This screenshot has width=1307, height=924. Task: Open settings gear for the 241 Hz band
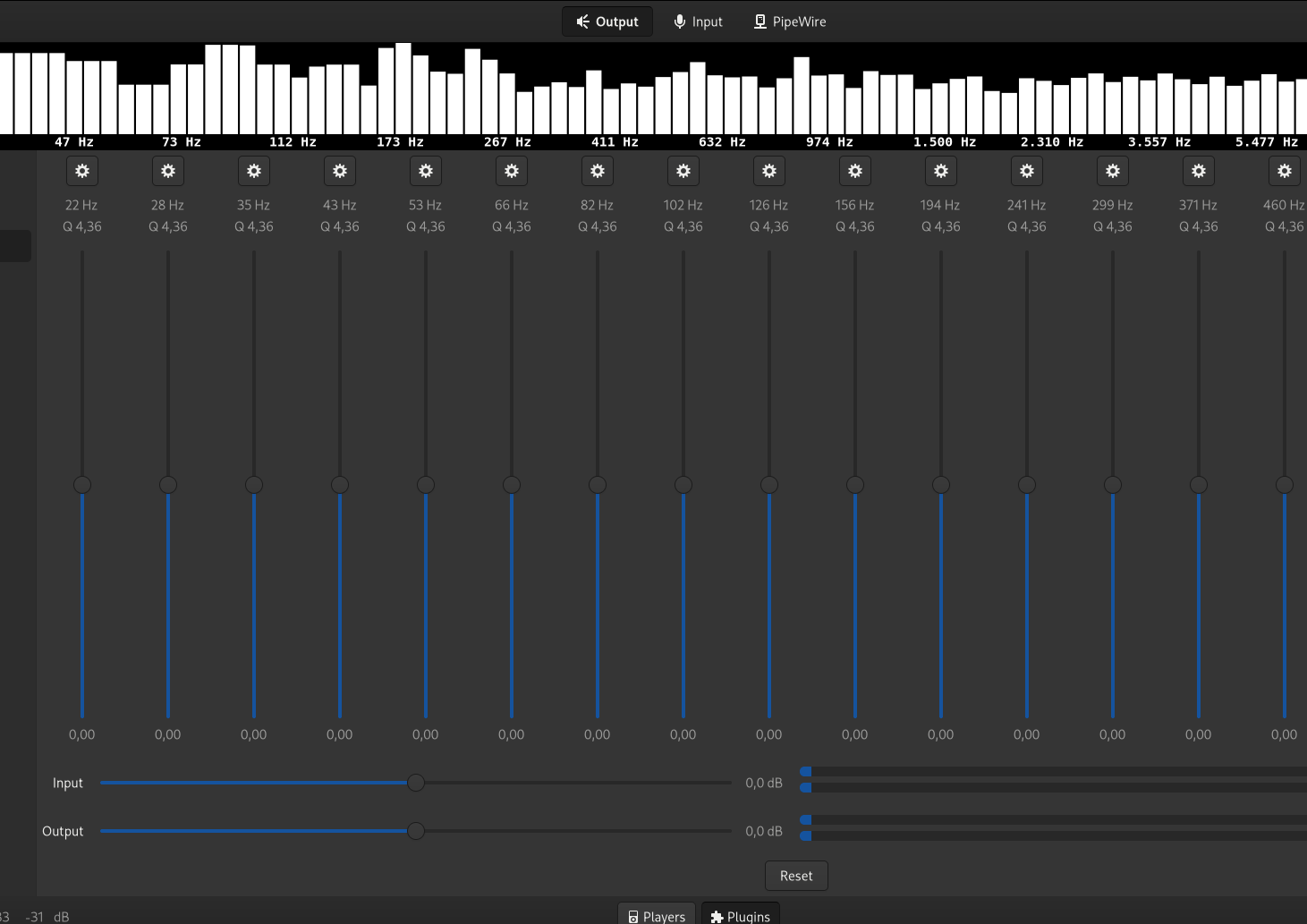1027,171
